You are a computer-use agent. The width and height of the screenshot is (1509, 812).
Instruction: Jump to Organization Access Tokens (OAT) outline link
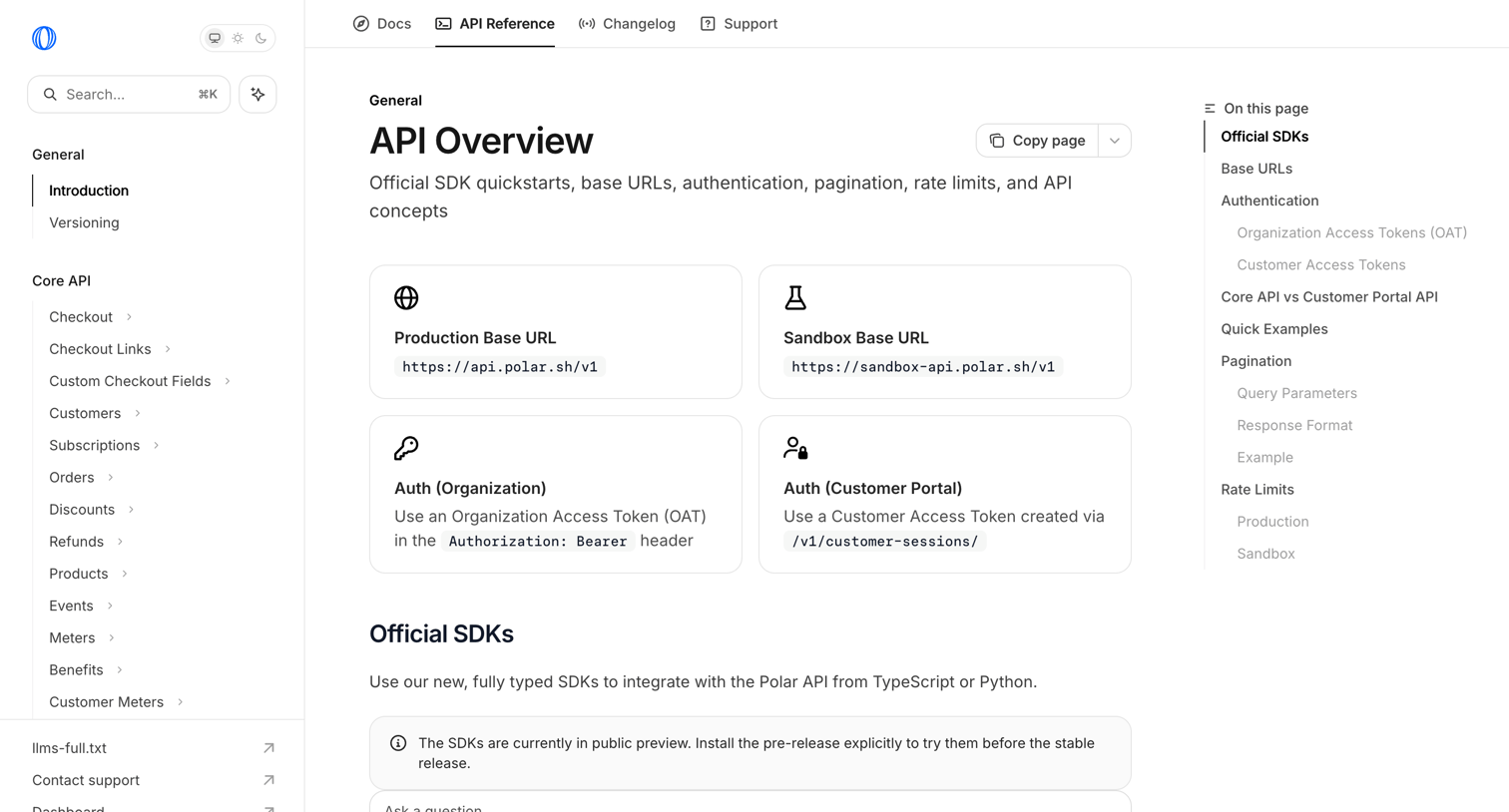point(1351,232)
